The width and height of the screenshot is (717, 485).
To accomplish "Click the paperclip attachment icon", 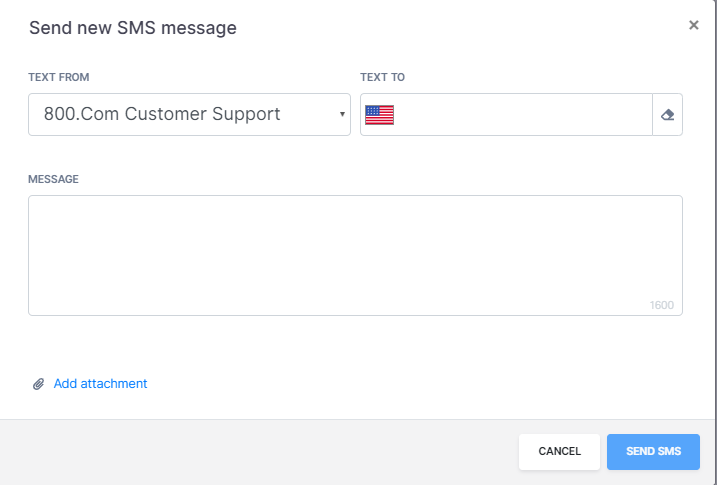I will (x=38, y=384).
